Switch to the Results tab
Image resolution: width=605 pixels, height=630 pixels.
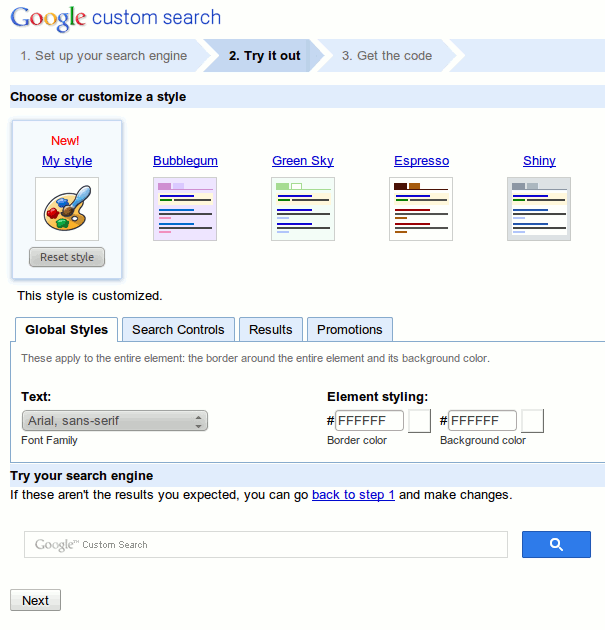(x=271, y=329)
